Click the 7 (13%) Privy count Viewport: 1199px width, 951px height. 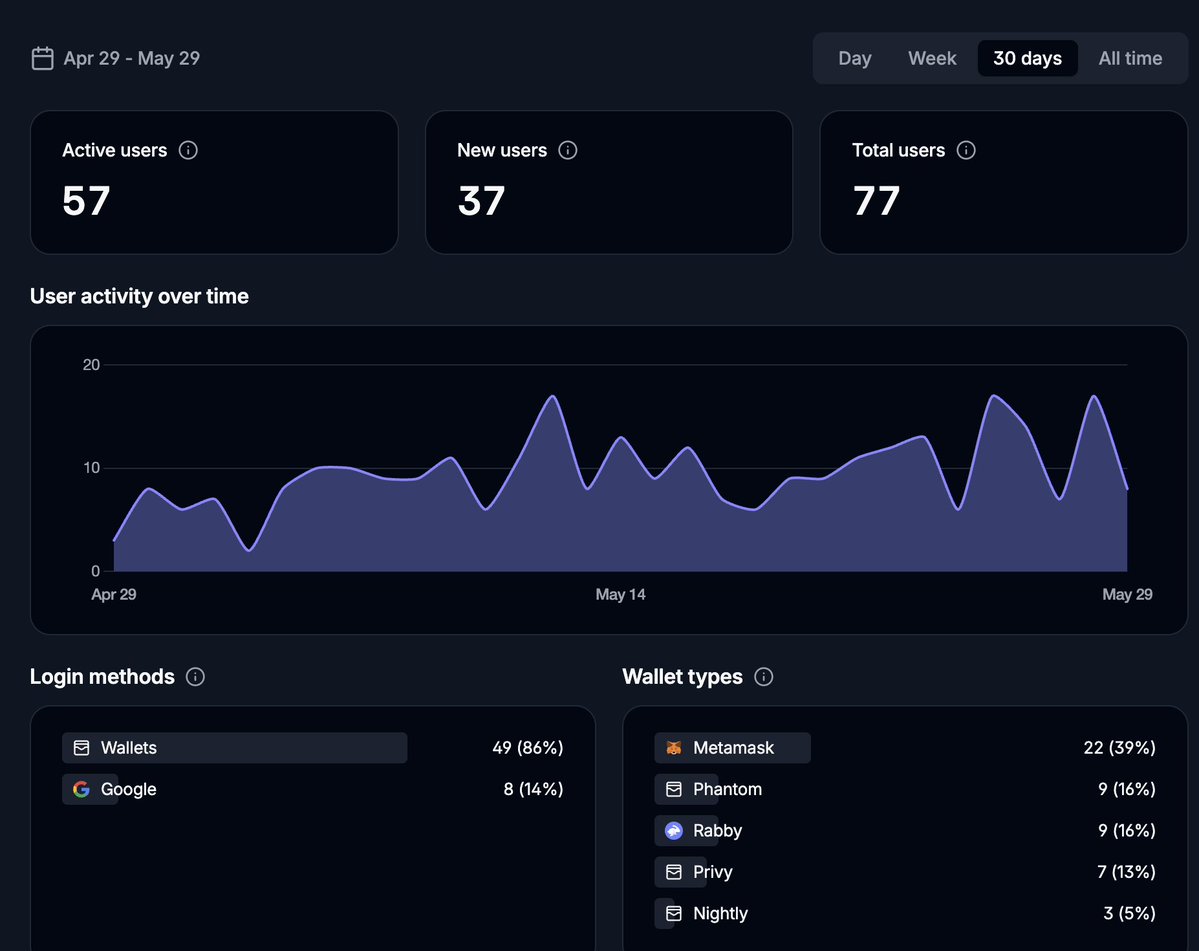[1126, 871]
